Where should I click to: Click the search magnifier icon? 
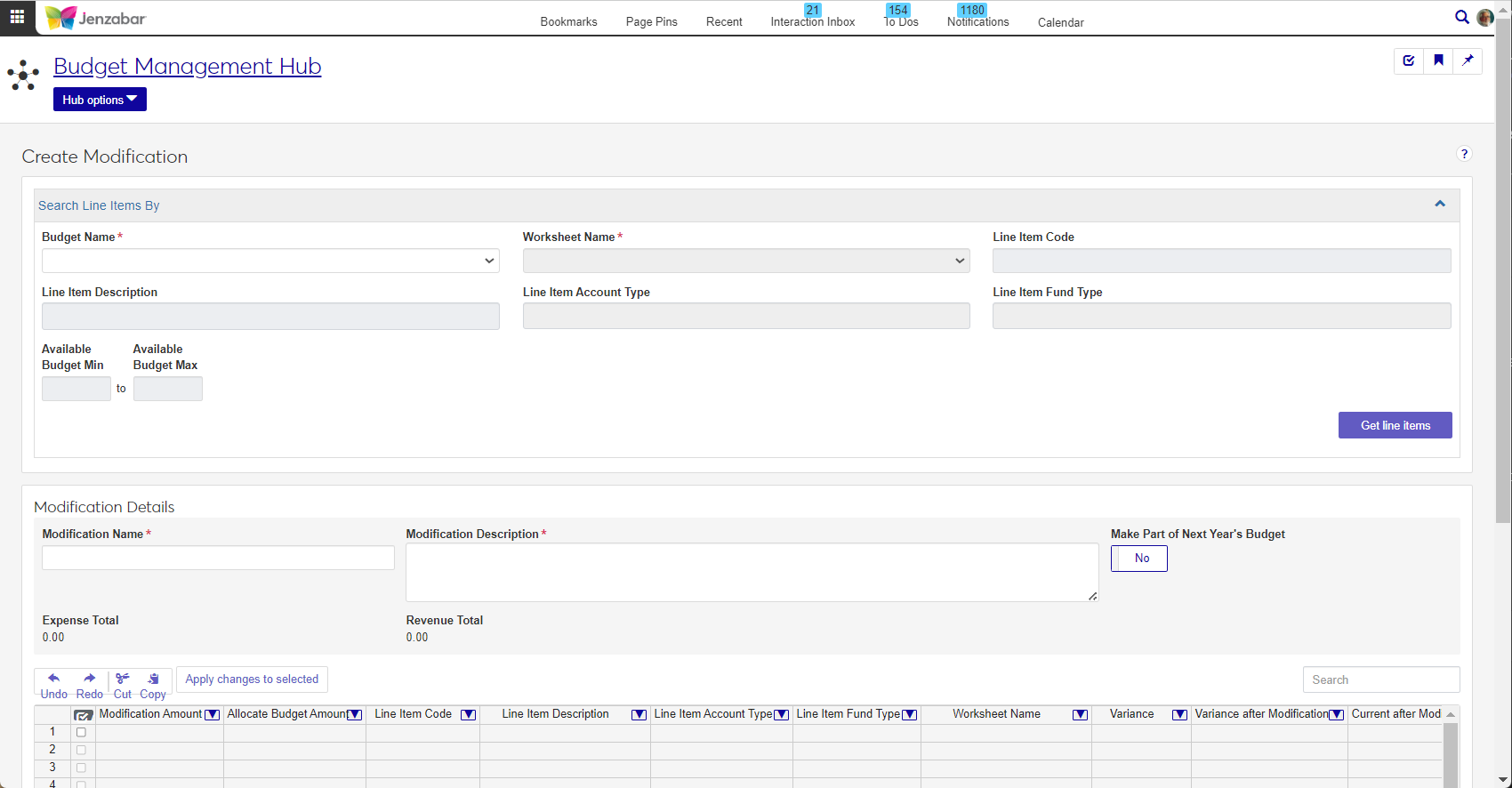point(1461,17)
